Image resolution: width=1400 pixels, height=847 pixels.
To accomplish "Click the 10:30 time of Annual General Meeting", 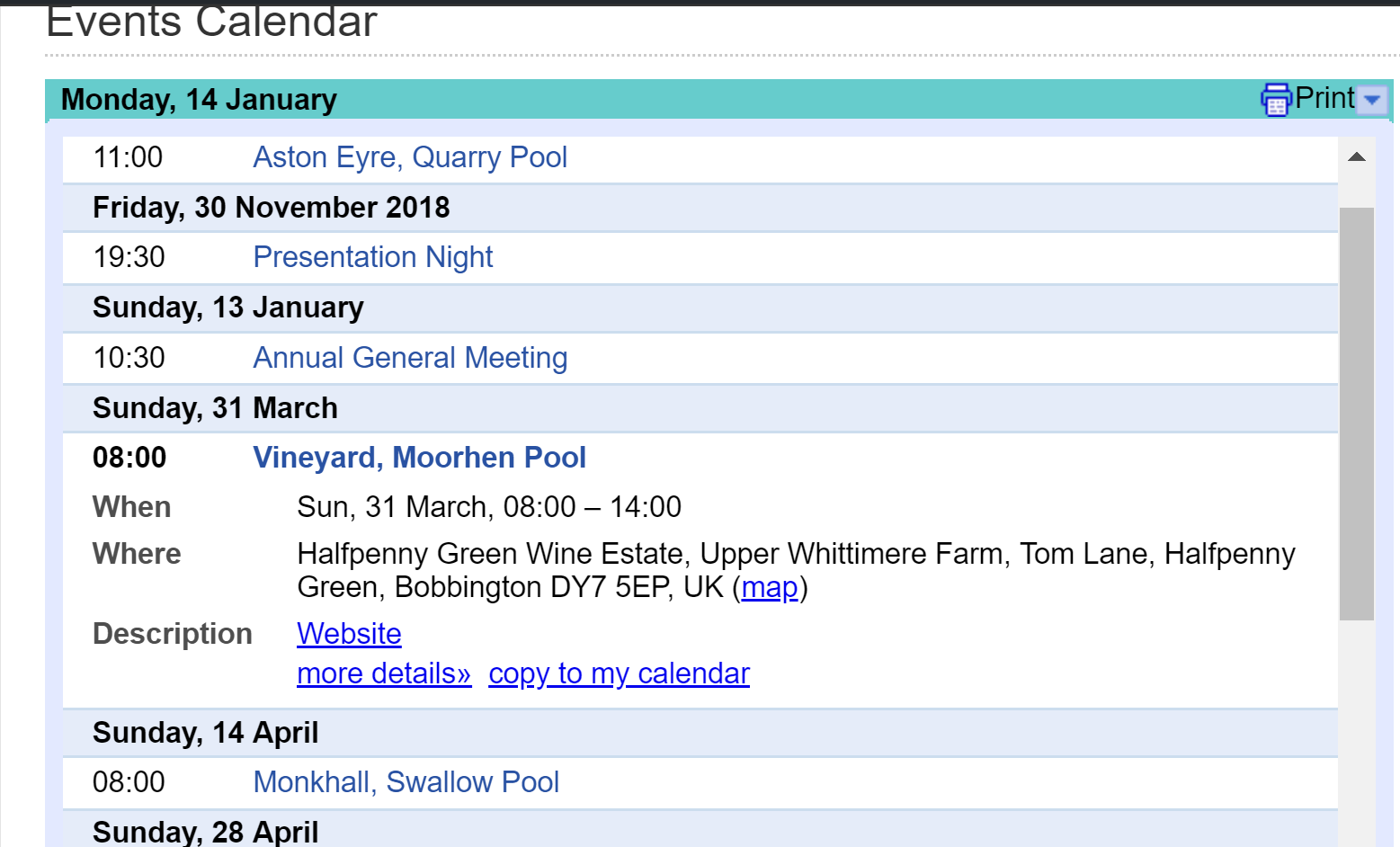I will coord(129,358).
